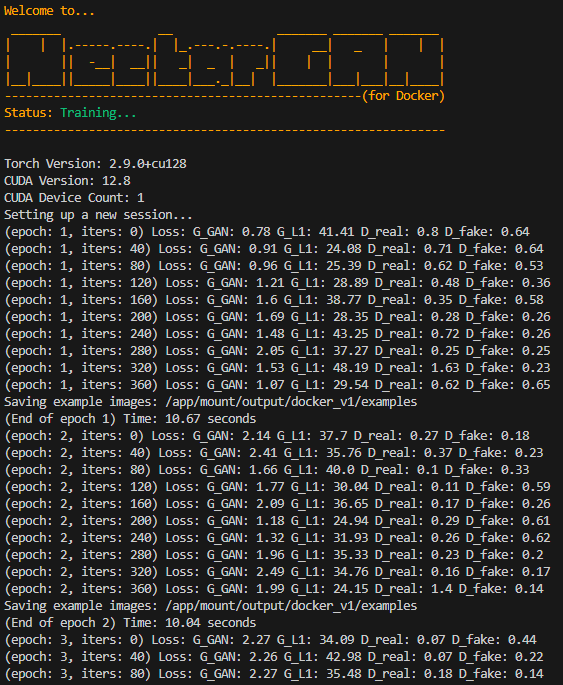Click the 'Welcome to...' text line
Screen dimensions: 563x685
(49, 10)
